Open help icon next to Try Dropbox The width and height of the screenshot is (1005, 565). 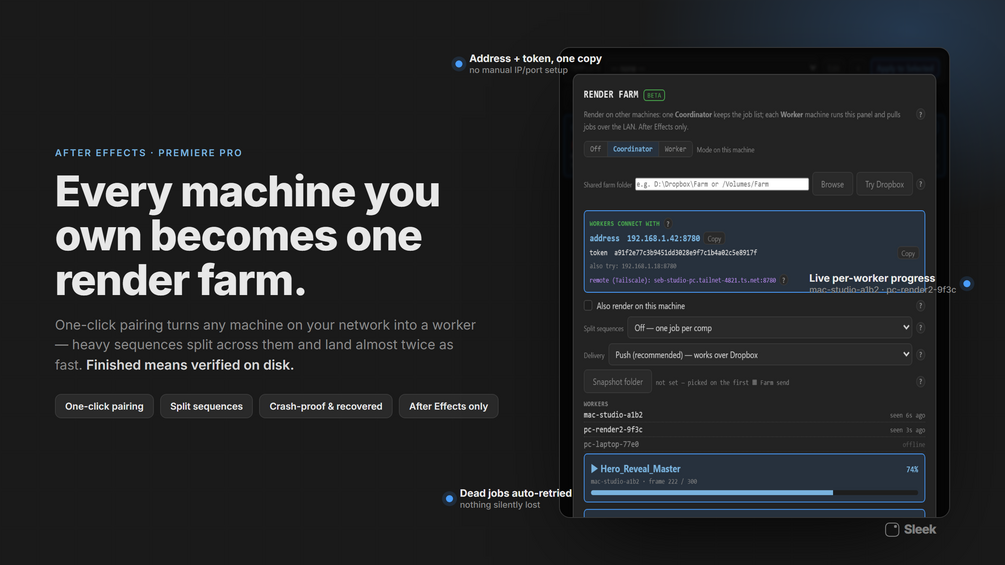point(920,184)
